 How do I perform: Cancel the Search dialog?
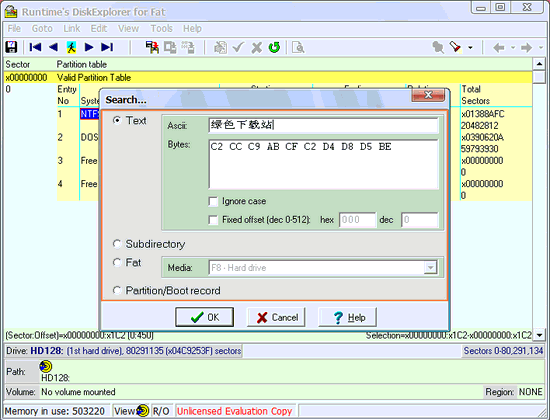tap(276, 317)
